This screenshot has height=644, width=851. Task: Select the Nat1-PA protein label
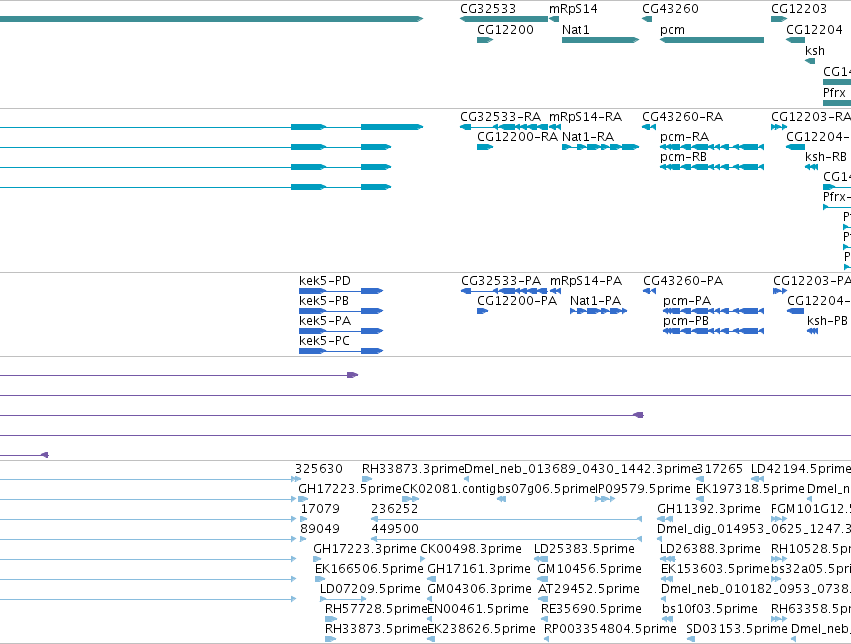click(x=595, y=301)
